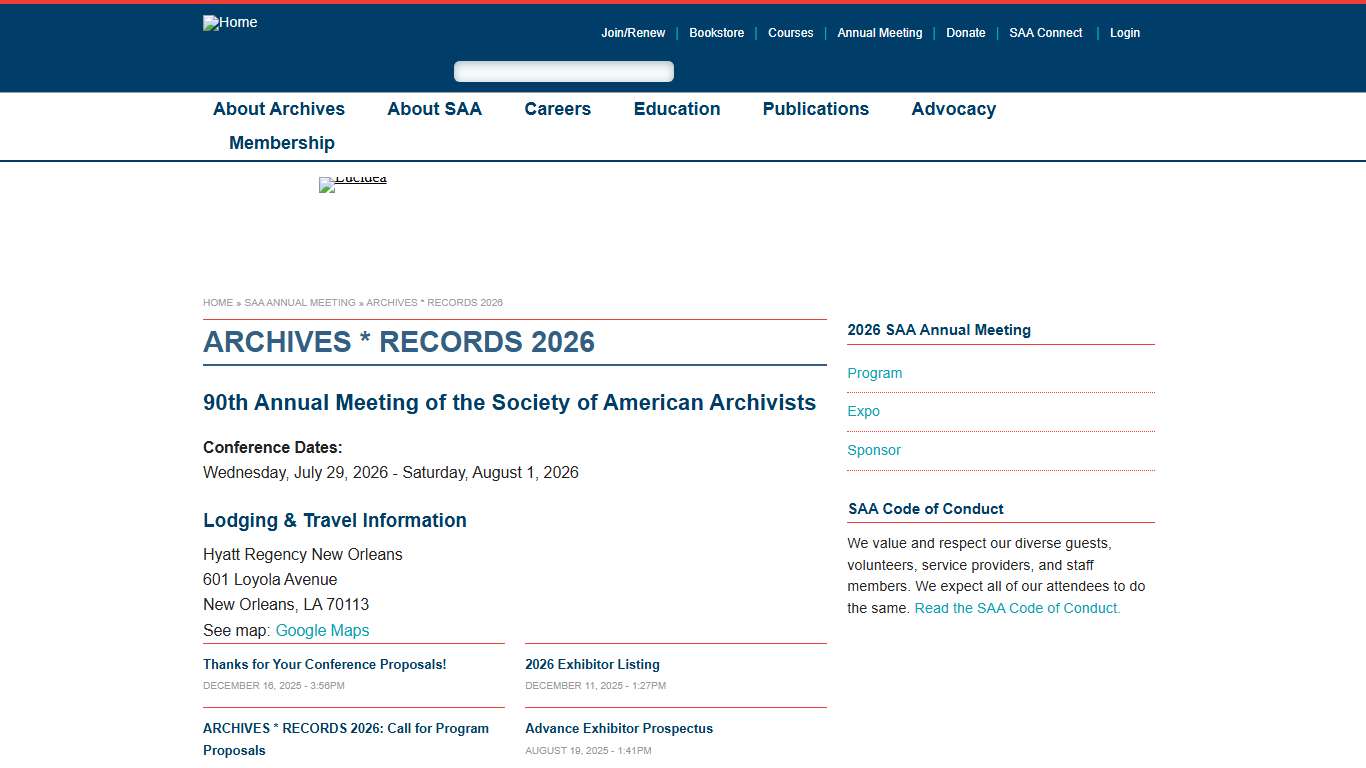Read the SAA Code of Conduct
The height and width of the screenshot is (768, 1366).
pos(1016,608)
